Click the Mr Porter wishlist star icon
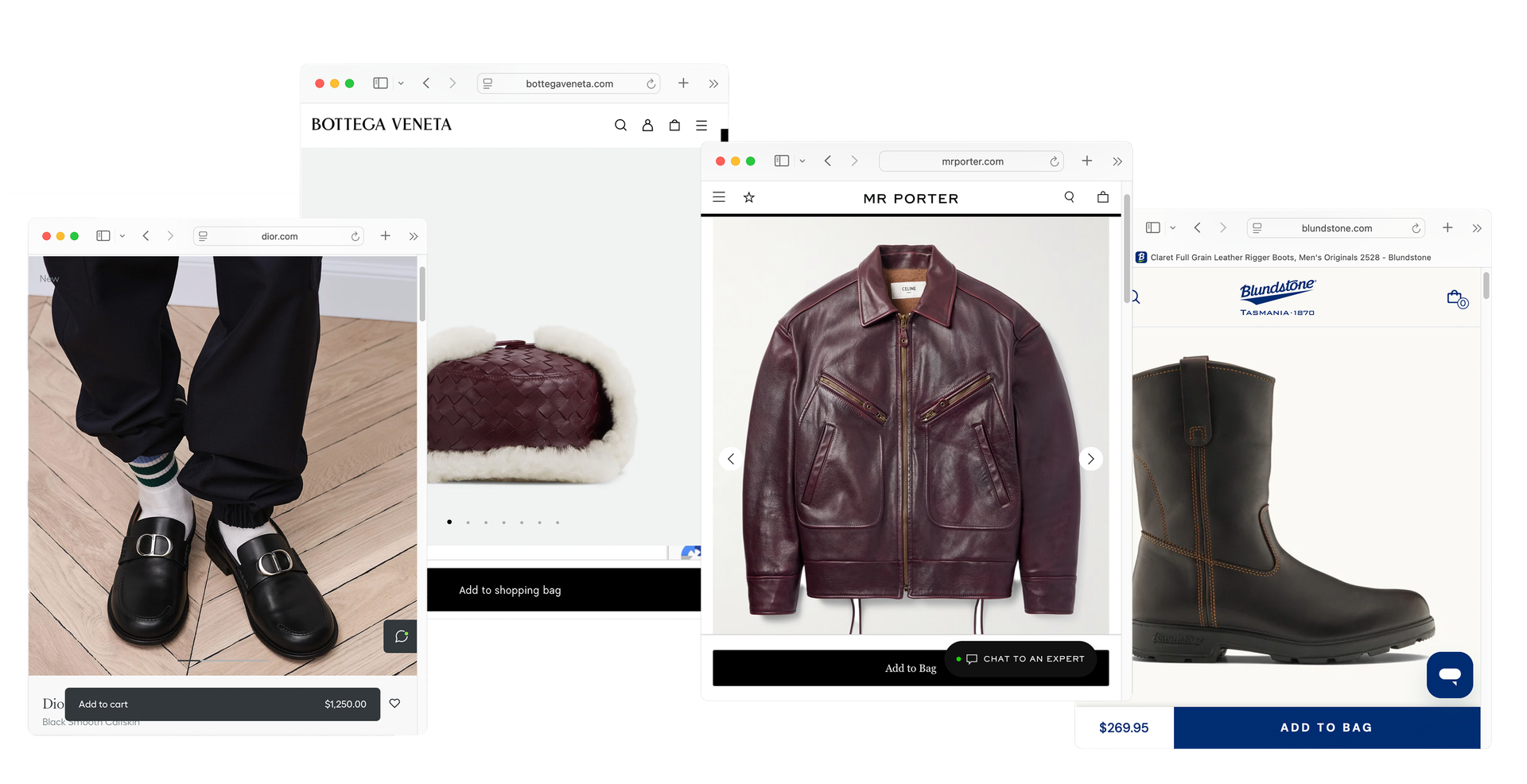Viewport: 1527px width, 784px height. [748, 197]
